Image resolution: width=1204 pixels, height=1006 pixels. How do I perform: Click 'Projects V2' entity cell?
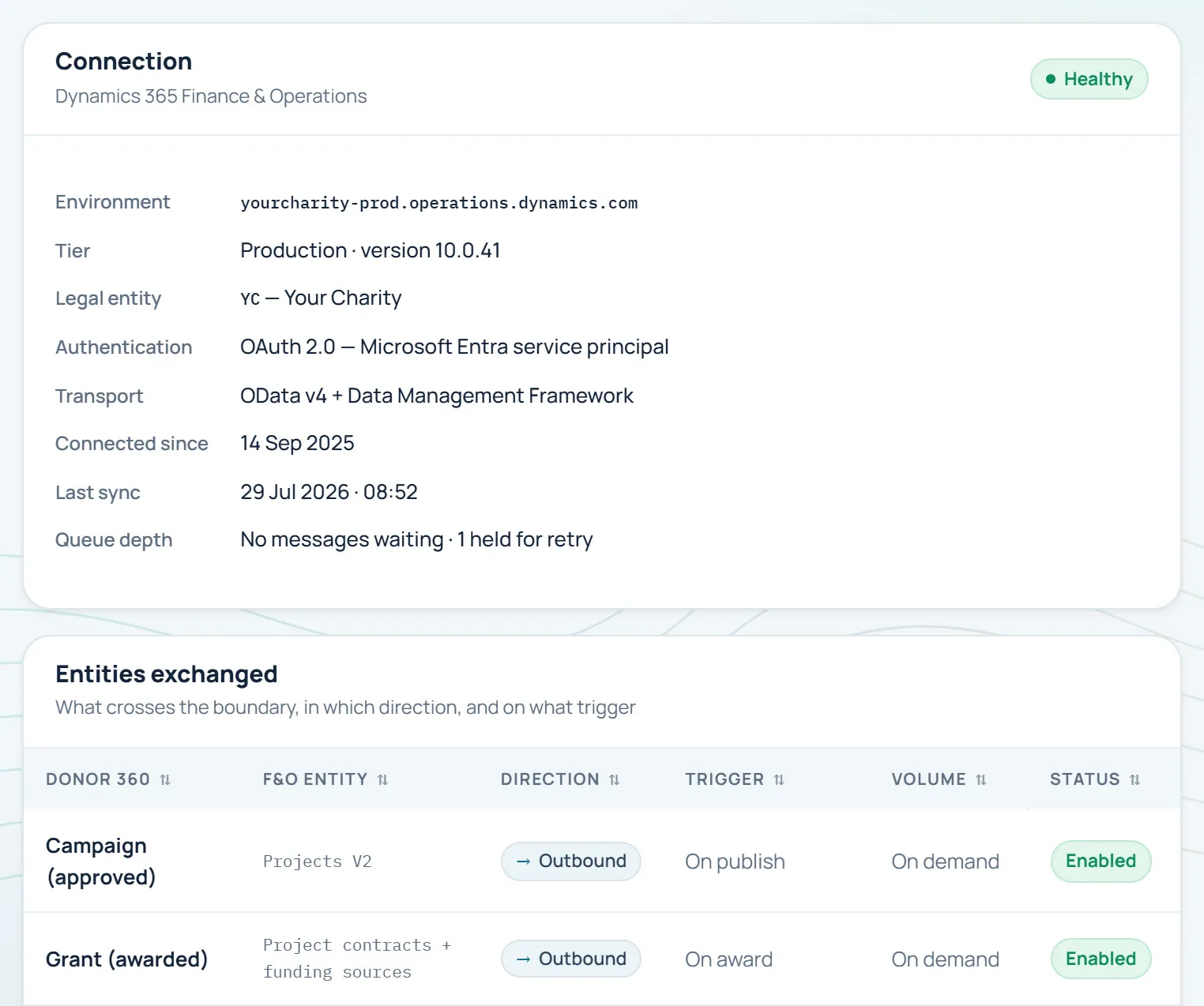tap(317, 861)
